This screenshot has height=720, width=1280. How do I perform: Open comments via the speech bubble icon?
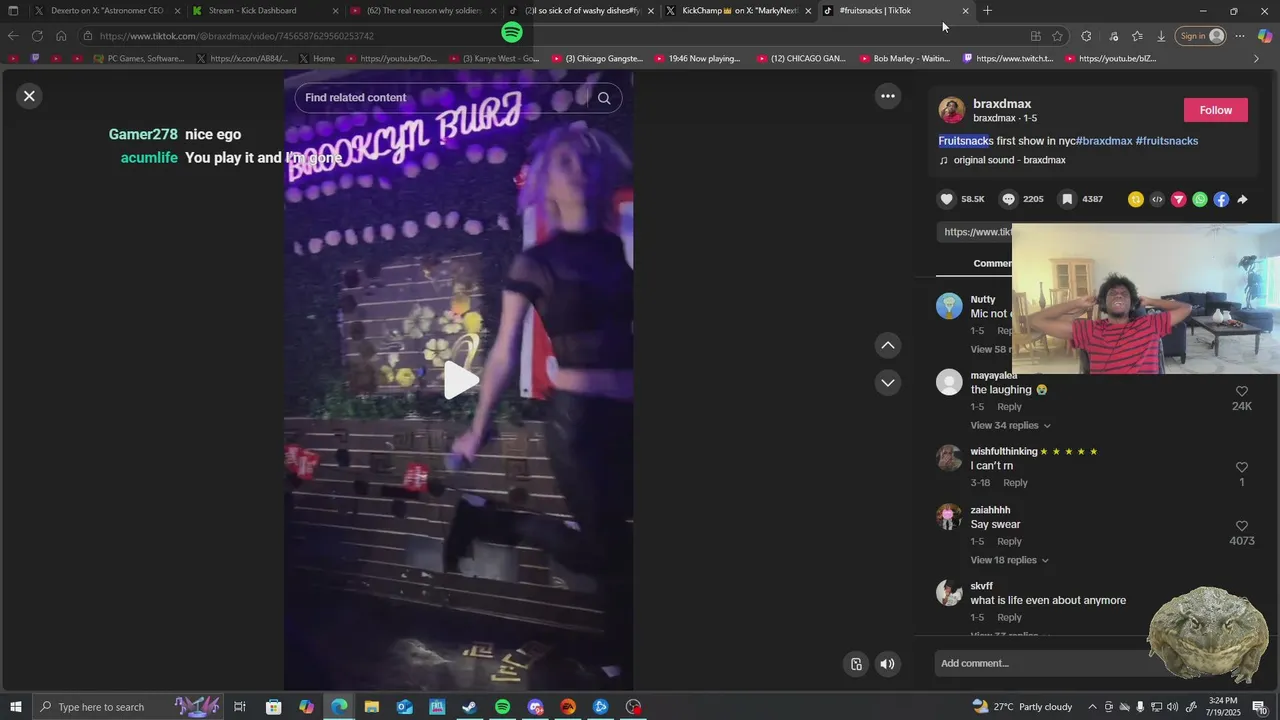1009,199
